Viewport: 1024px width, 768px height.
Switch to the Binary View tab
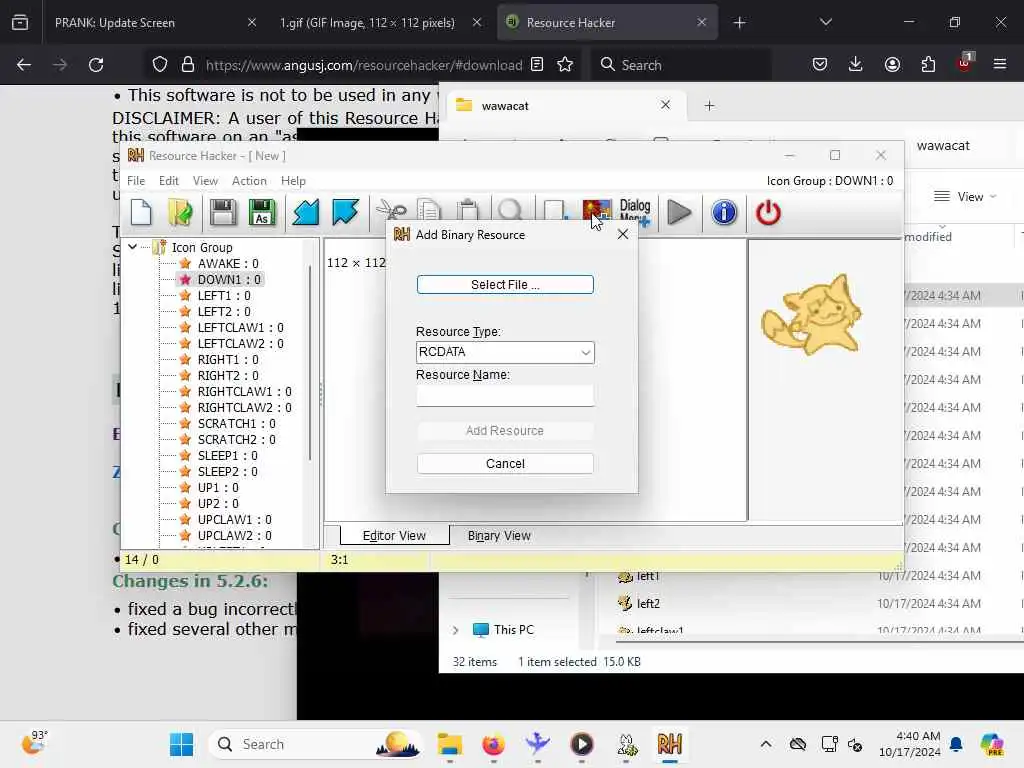[x=499, y=536]
